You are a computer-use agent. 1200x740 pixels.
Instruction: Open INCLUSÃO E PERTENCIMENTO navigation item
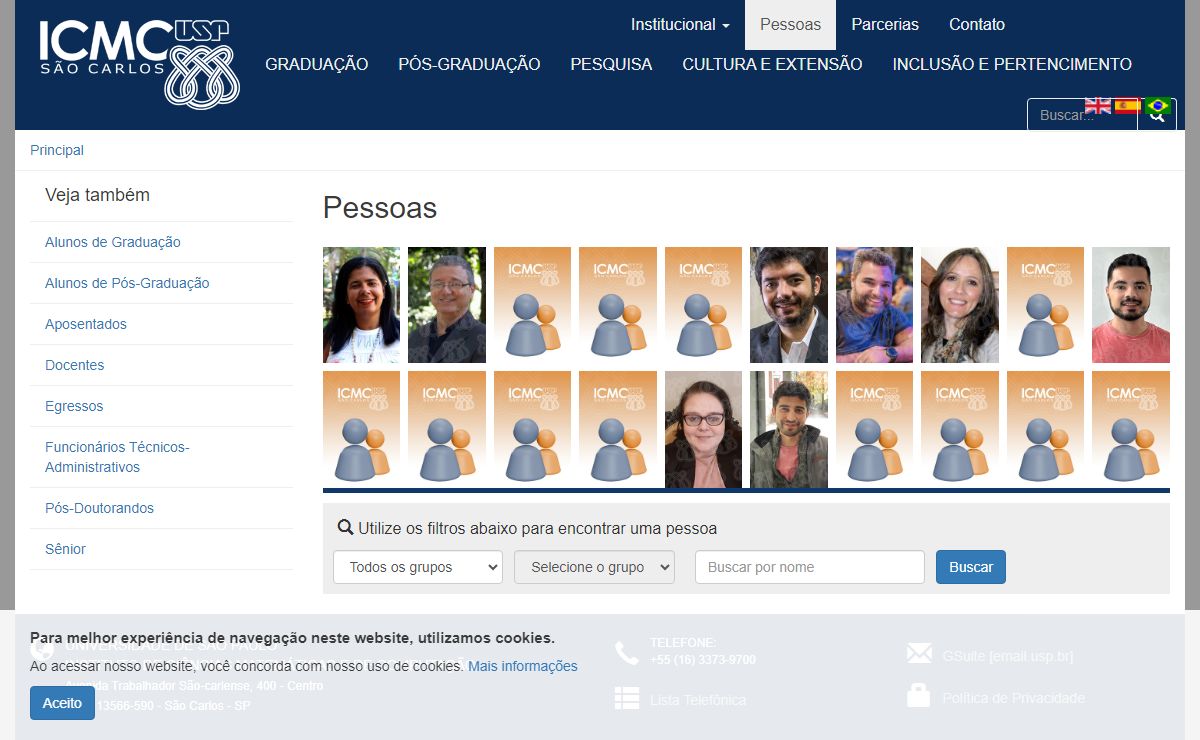(x=1012, y=65)
